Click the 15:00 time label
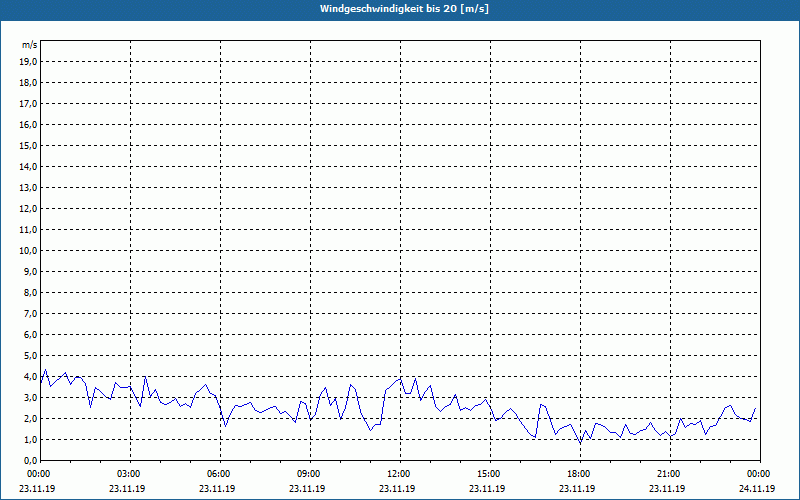 (490, 474)
